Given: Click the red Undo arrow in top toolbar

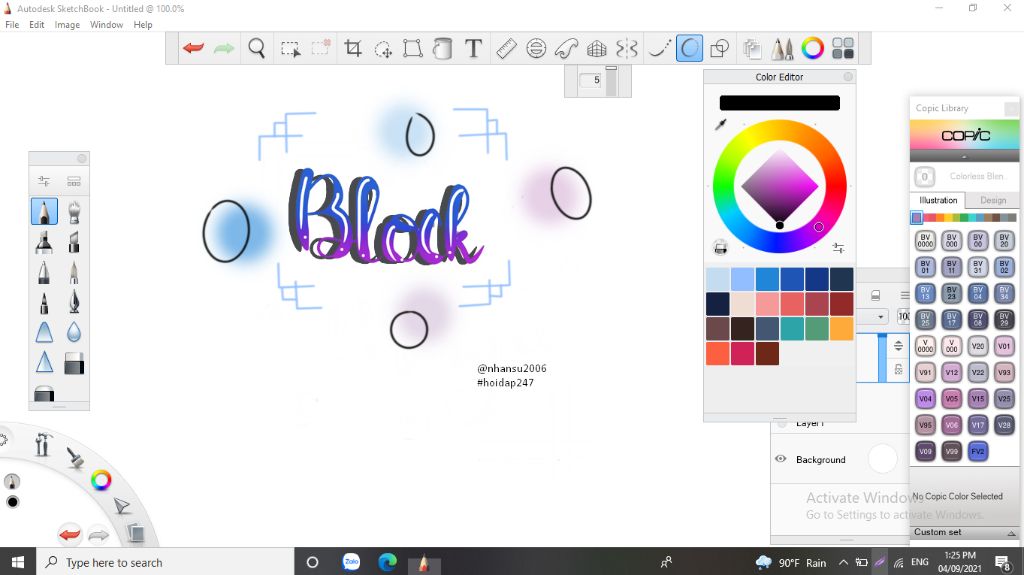Looking at the screenshot, I should [x=193, y=48].
